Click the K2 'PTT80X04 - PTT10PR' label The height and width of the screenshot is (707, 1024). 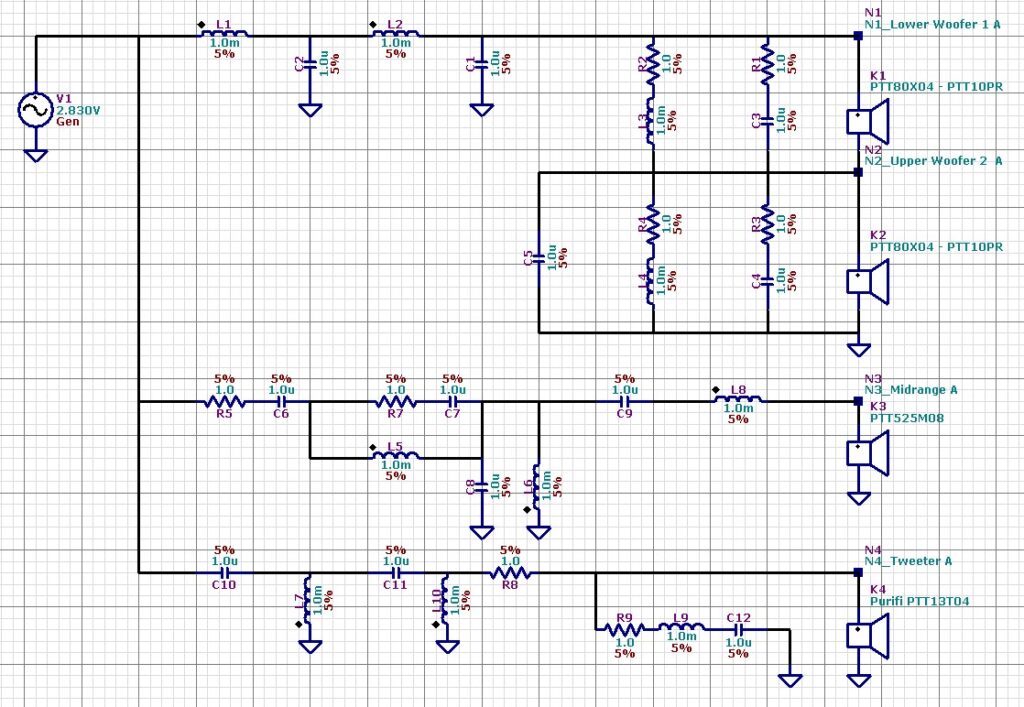(936, 247)
